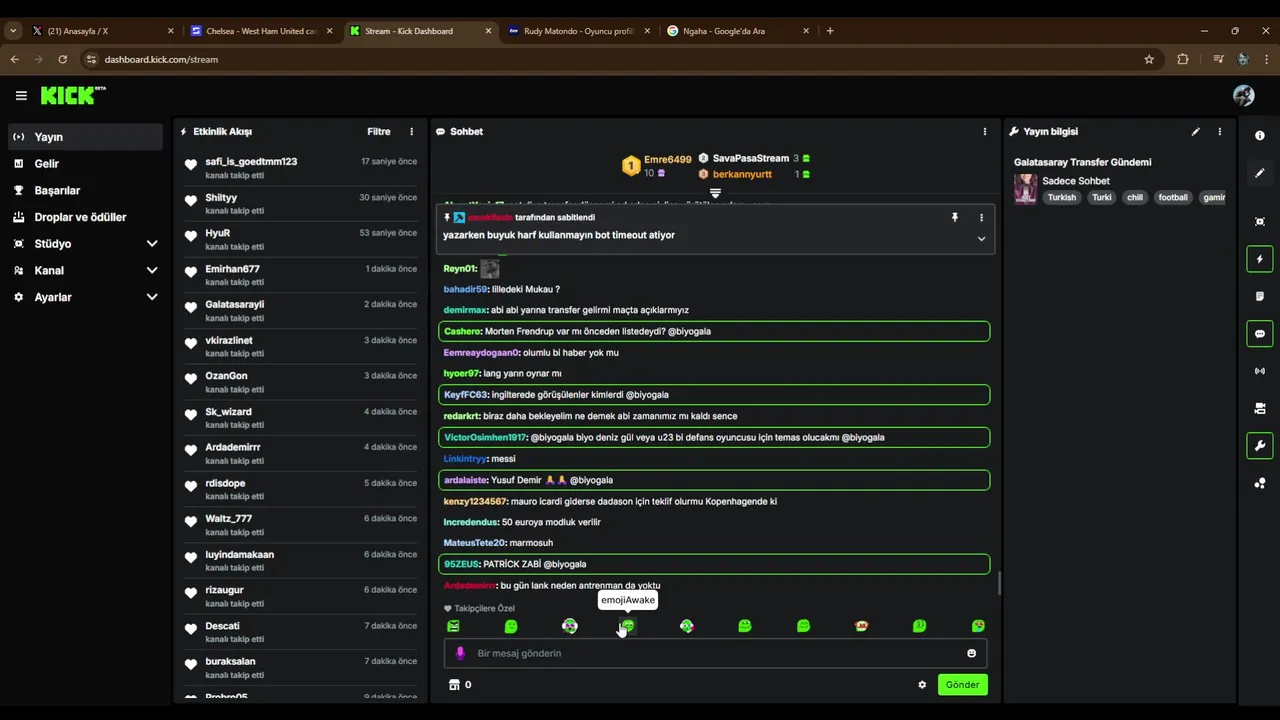Open the profile avatar menu

1244,95
